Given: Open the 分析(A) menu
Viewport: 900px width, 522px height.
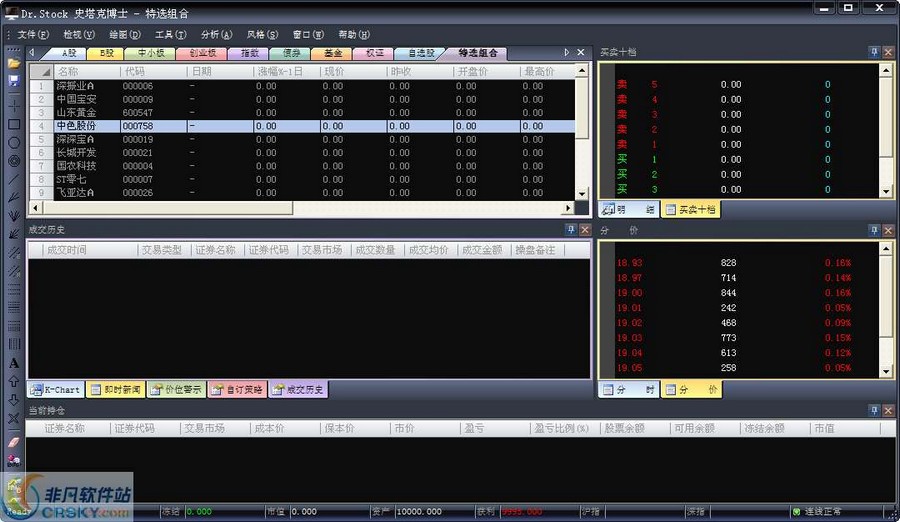Looking at the screenshot, I should click(x=216, y=34).
